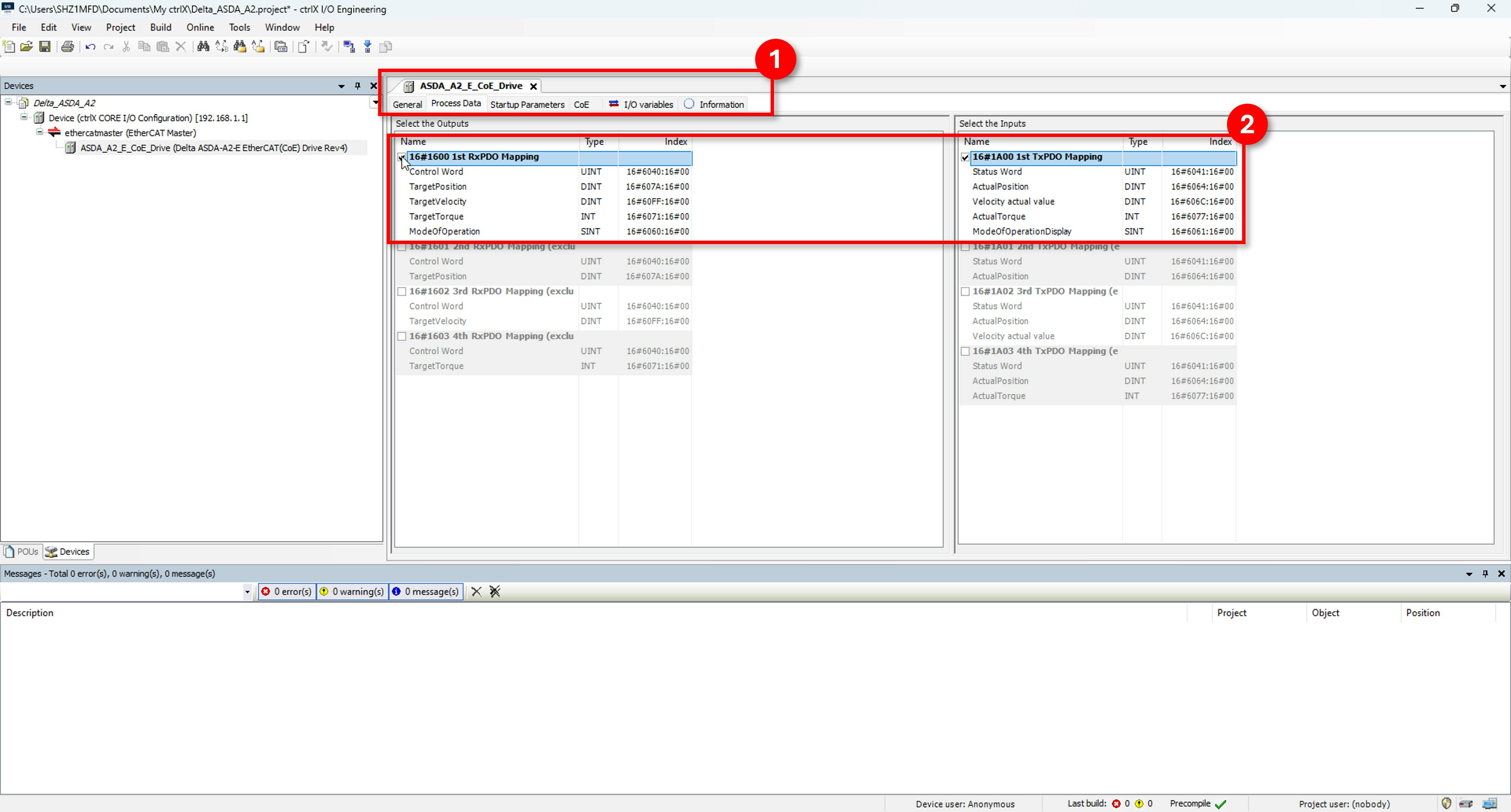Screen dimensions: 1511x812
Task: Toggle the 0 warning(s) filter
Action: coord(352,592)
